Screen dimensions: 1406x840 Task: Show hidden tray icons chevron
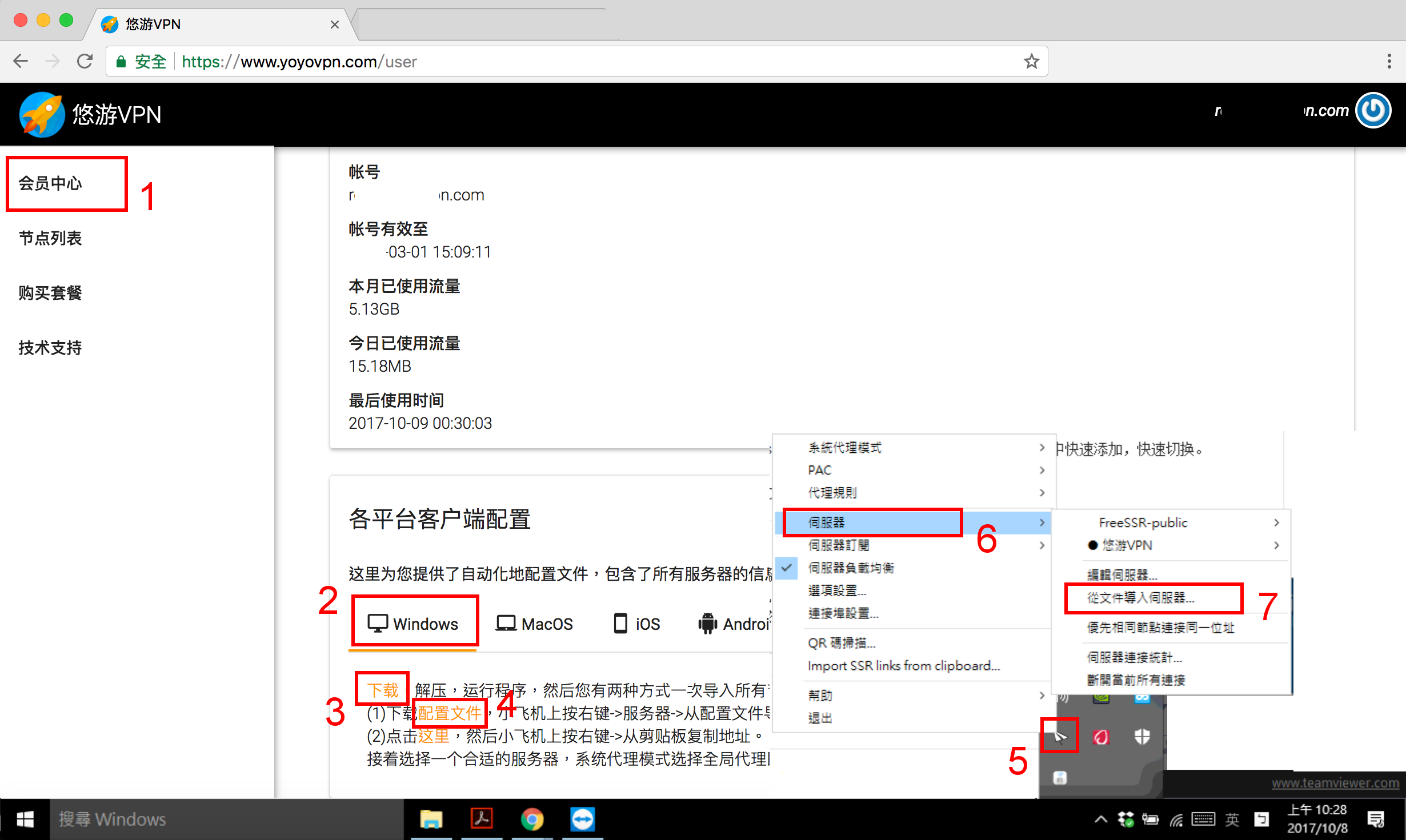(1100, 820)
